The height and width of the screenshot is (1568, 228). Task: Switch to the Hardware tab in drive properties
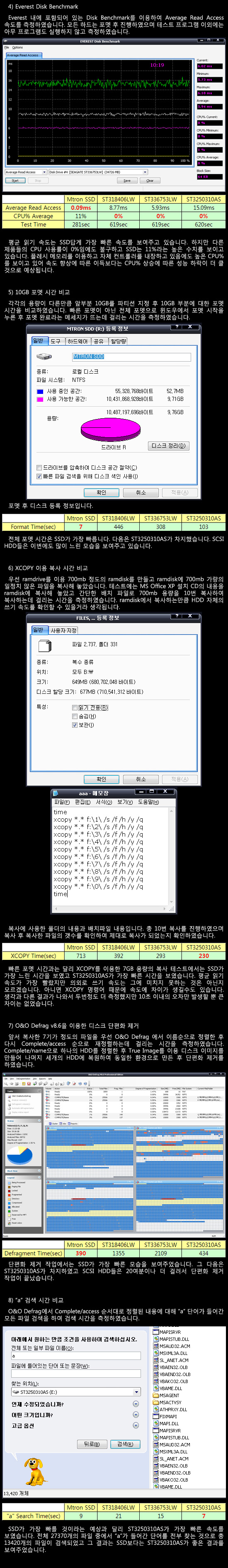[78, 341]
